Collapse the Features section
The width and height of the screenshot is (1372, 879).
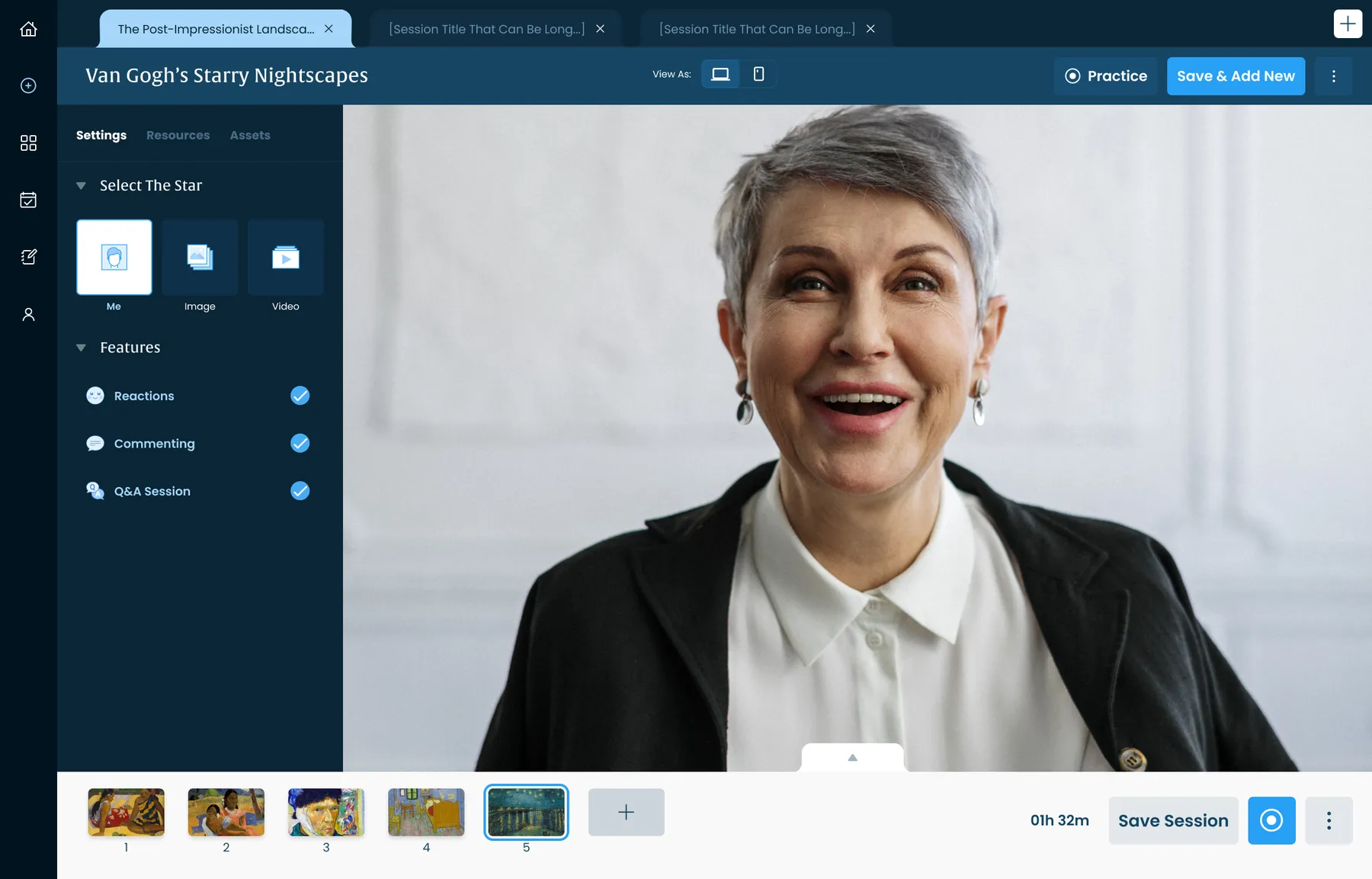click(x=81, y=348)
